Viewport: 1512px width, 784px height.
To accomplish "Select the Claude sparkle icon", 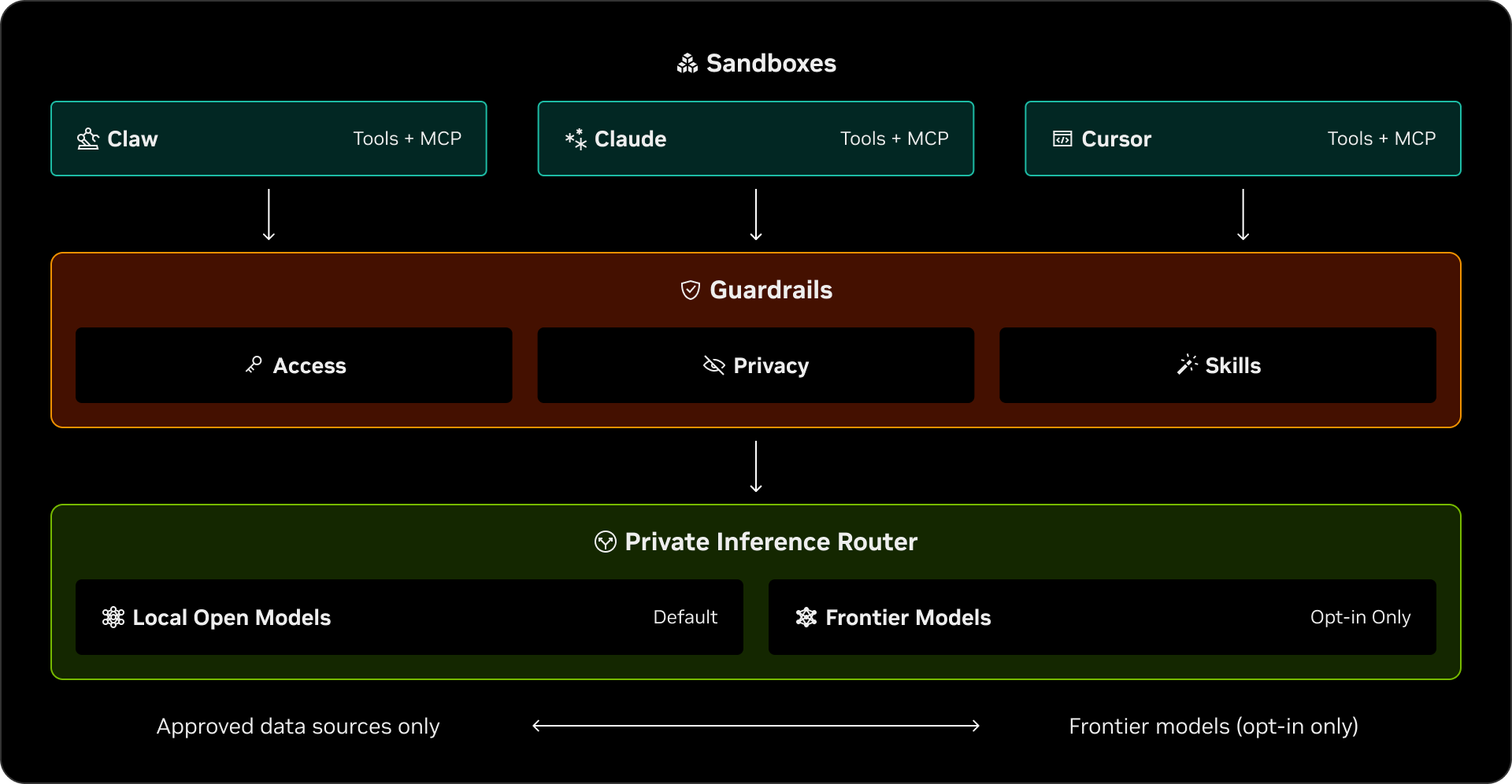I will [x=576, y=139].
